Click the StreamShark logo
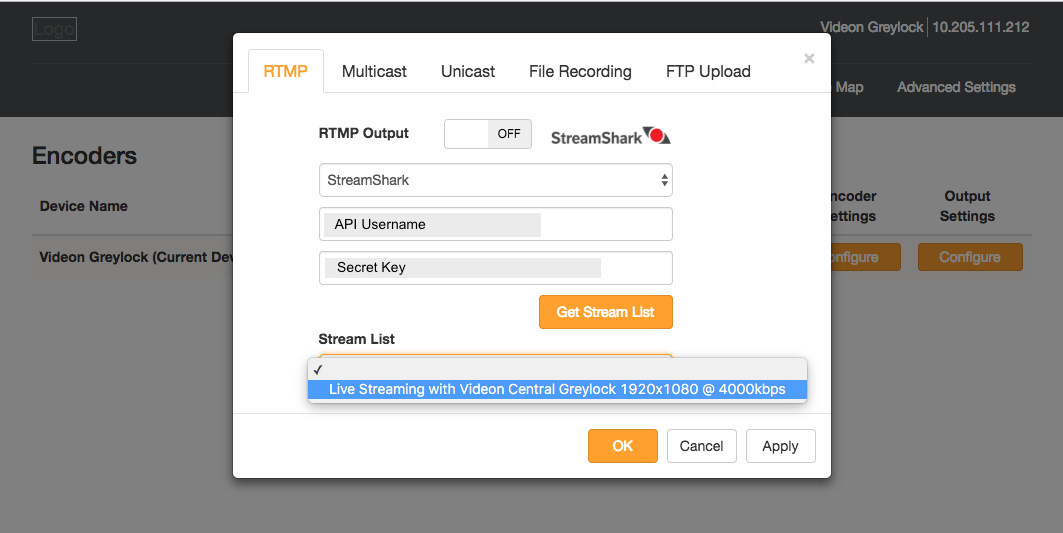 tap(610, 136)
